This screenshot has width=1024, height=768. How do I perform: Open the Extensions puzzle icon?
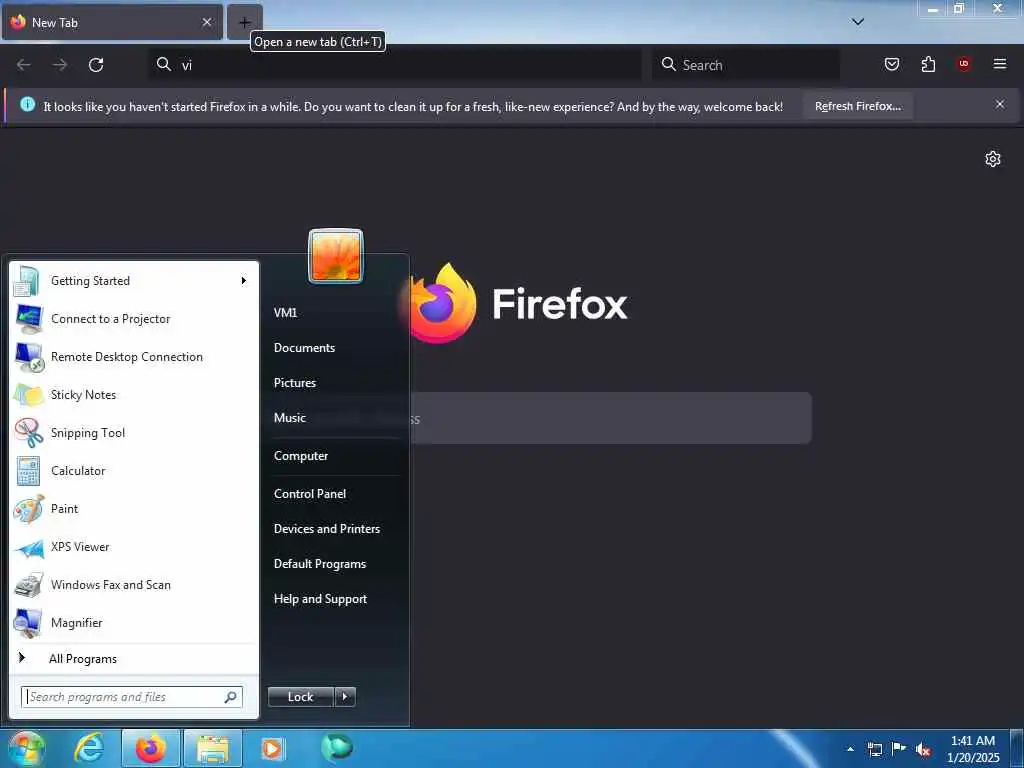pos(928,64)
